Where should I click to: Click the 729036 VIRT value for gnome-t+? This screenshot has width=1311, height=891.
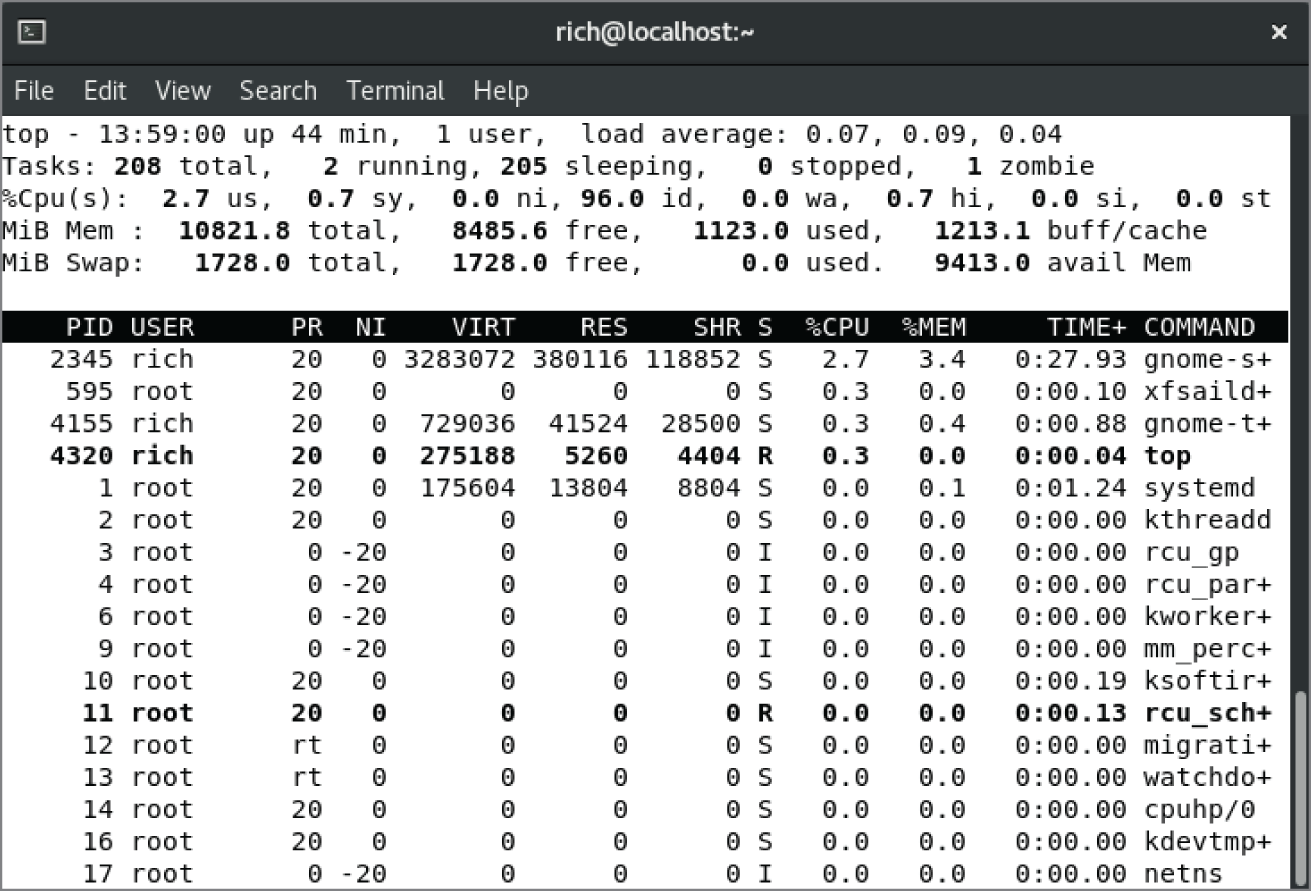[x=468, y=424]
